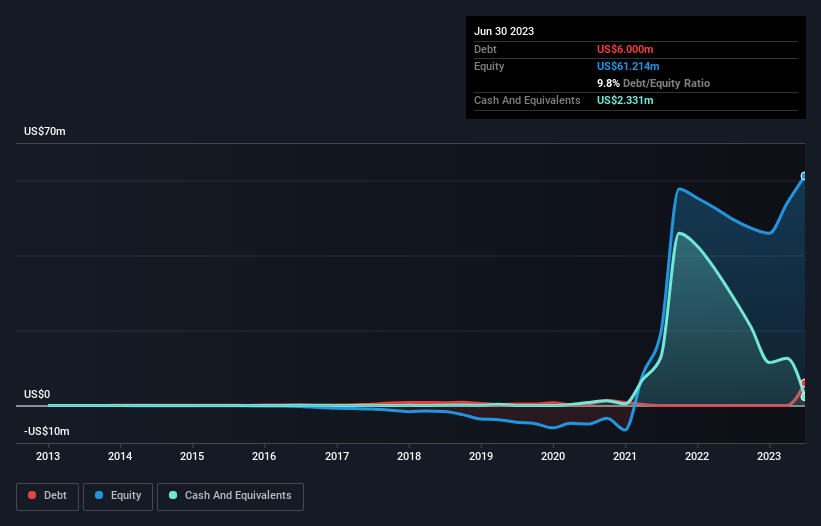Click the Debt label in tooltip

click(485, 49)
